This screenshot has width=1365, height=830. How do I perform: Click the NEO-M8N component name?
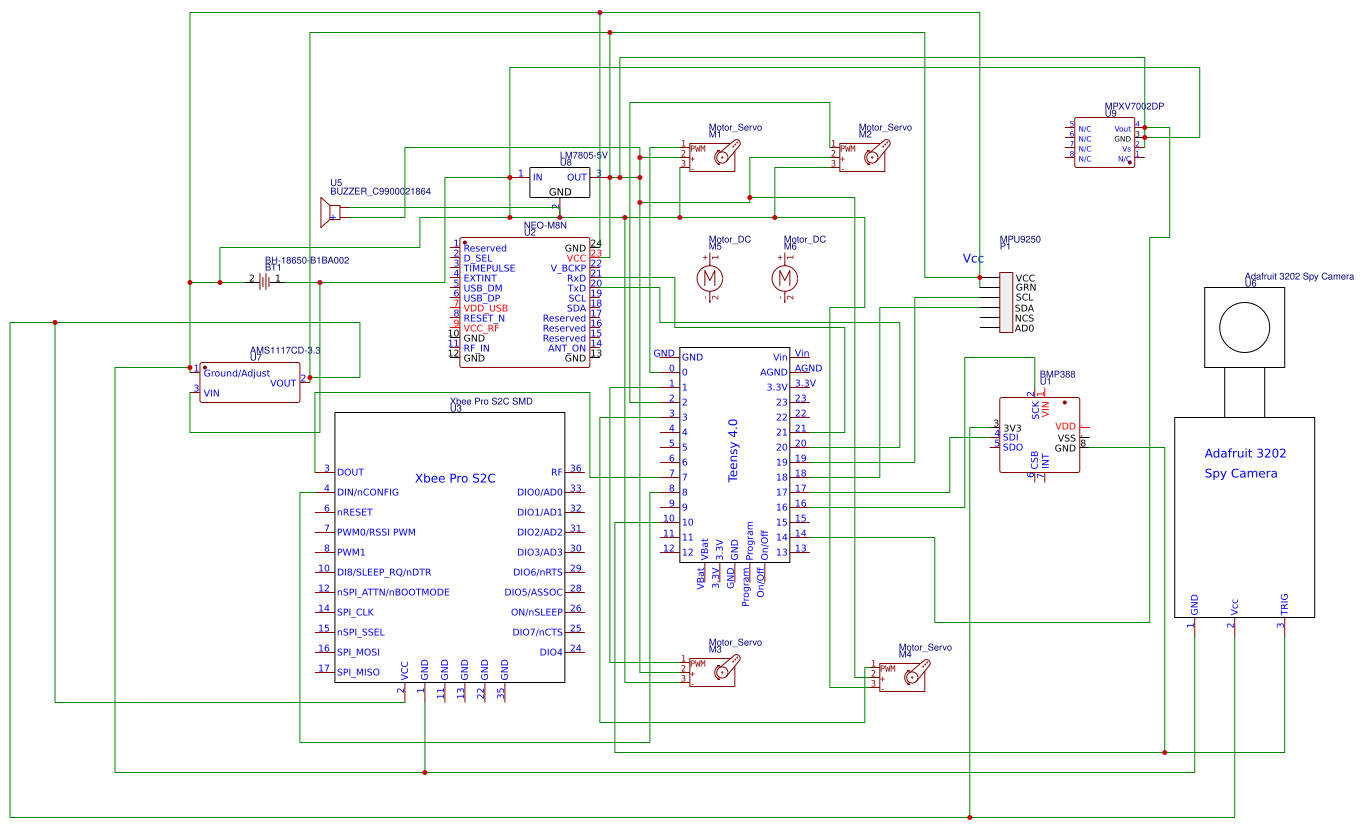click(x=545, y=225)
